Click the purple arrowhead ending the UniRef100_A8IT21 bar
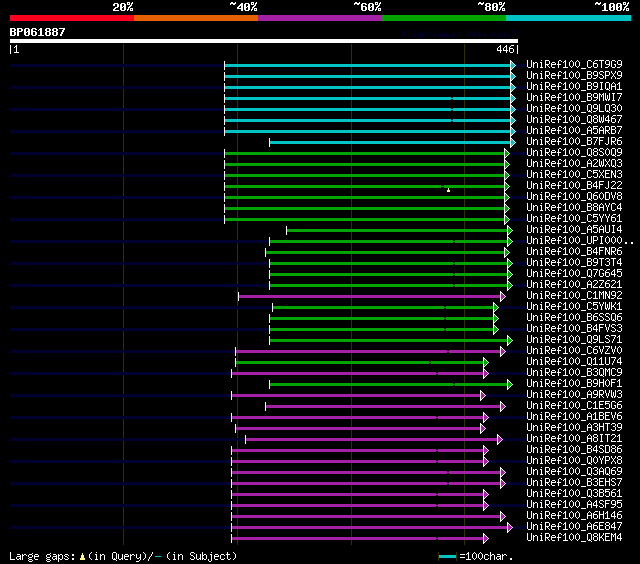 tap(500, 440)
